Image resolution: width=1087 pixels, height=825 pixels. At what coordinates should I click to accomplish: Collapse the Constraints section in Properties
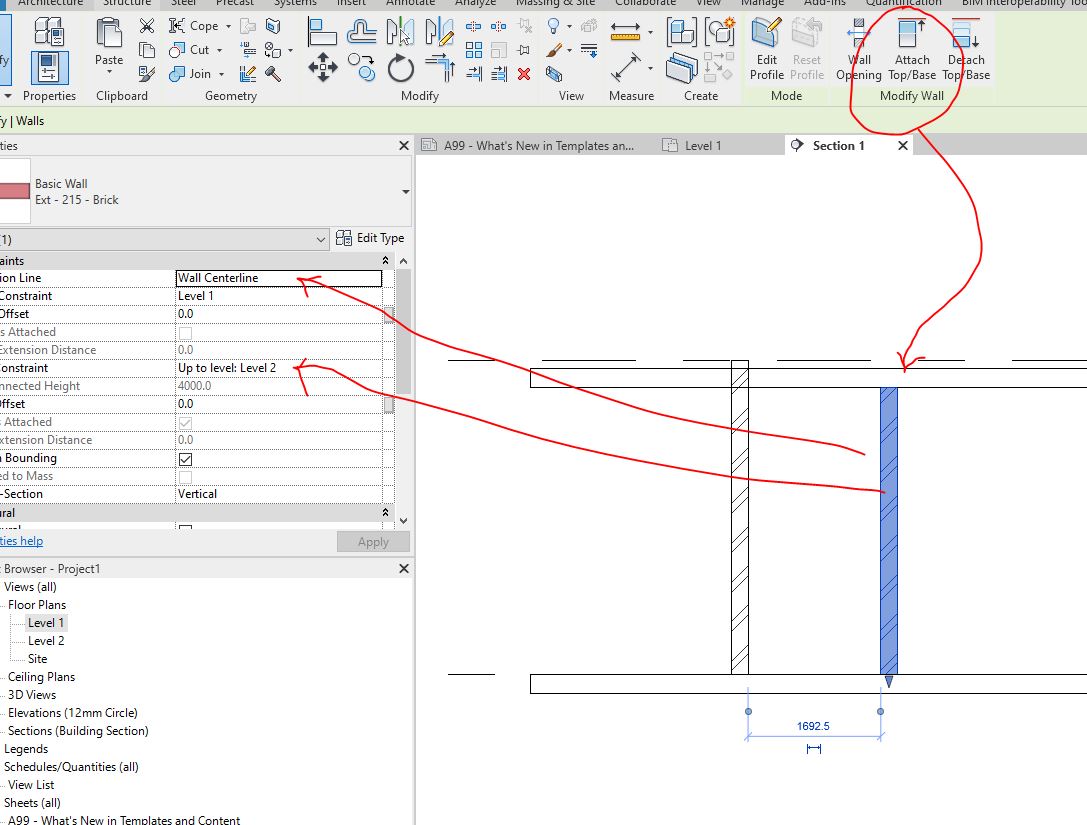click(385, 259)
